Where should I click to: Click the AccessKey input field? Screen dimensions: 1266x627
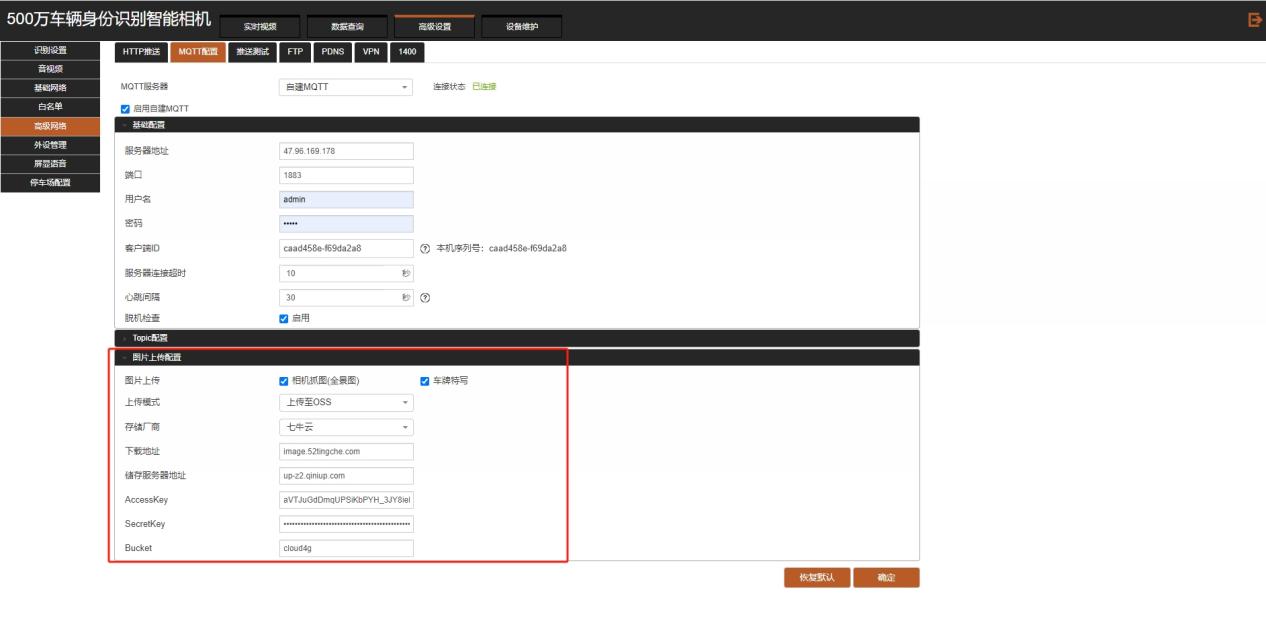point(346,499)
